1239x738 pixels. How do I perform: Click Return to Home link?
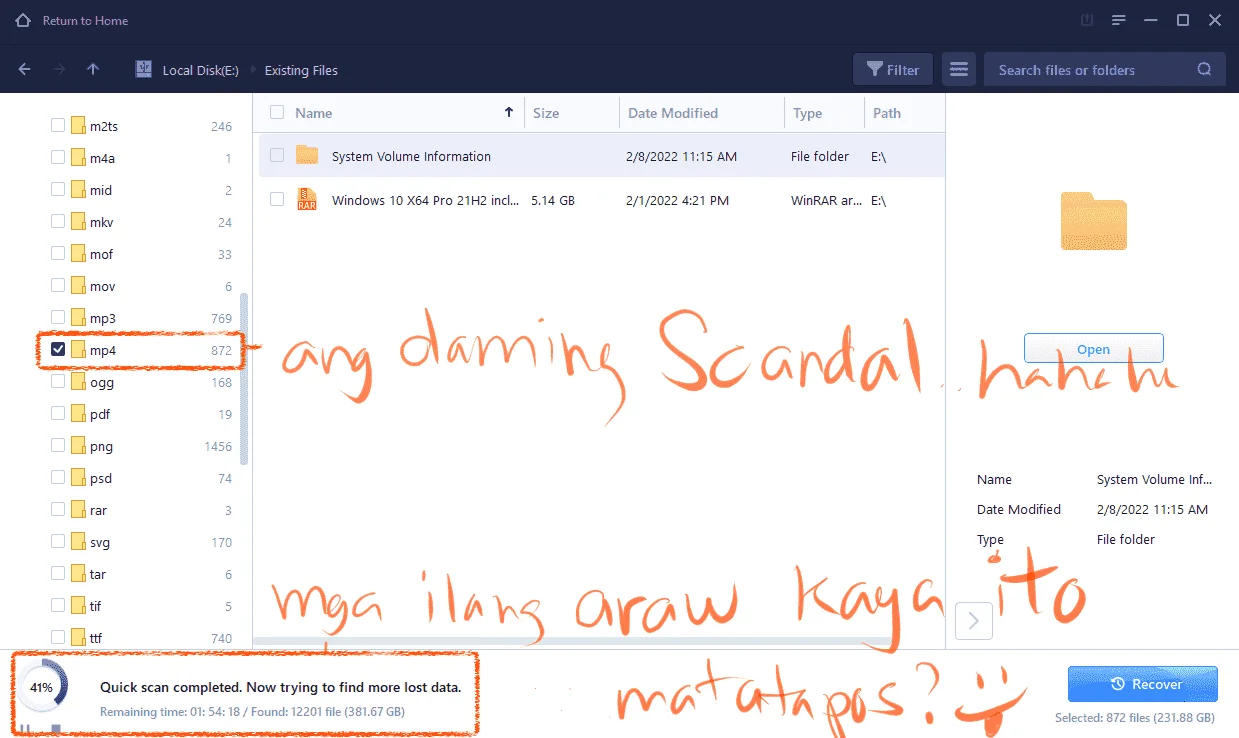click(85, 20)
